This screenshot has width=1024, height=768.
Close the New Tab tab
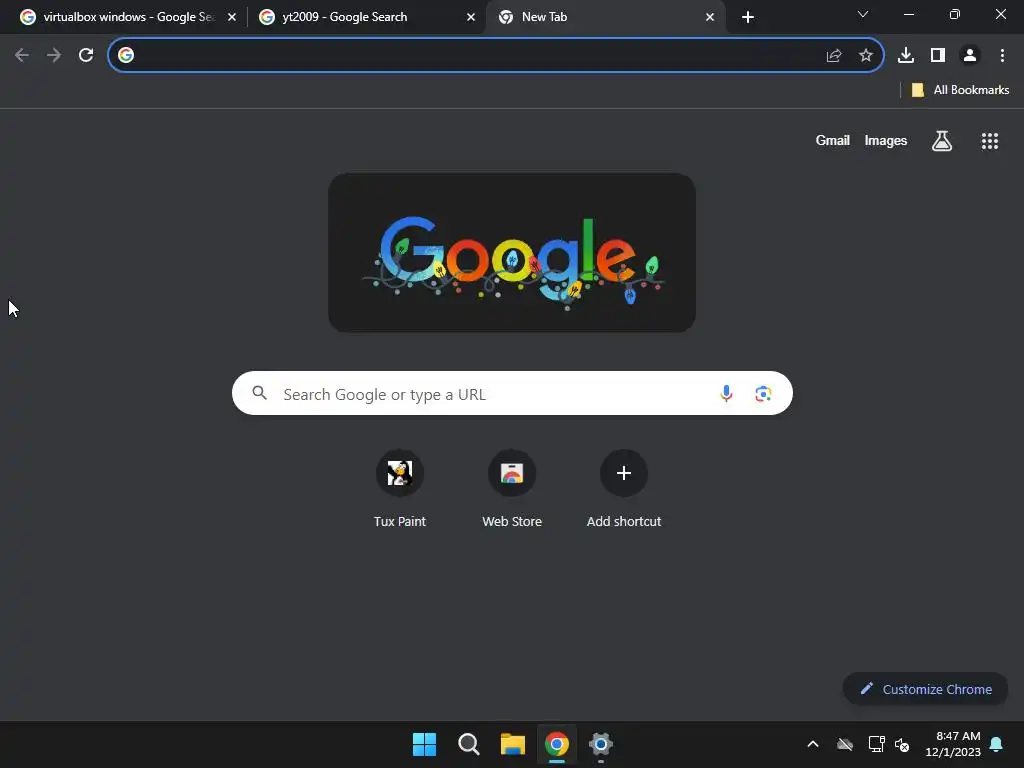click(x=710, y=17)
